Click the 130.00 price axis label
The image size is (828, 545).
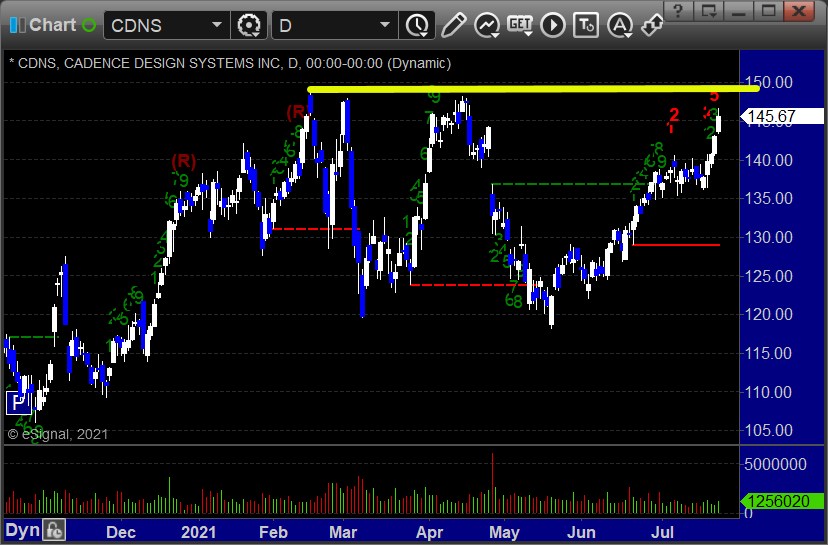768,237
